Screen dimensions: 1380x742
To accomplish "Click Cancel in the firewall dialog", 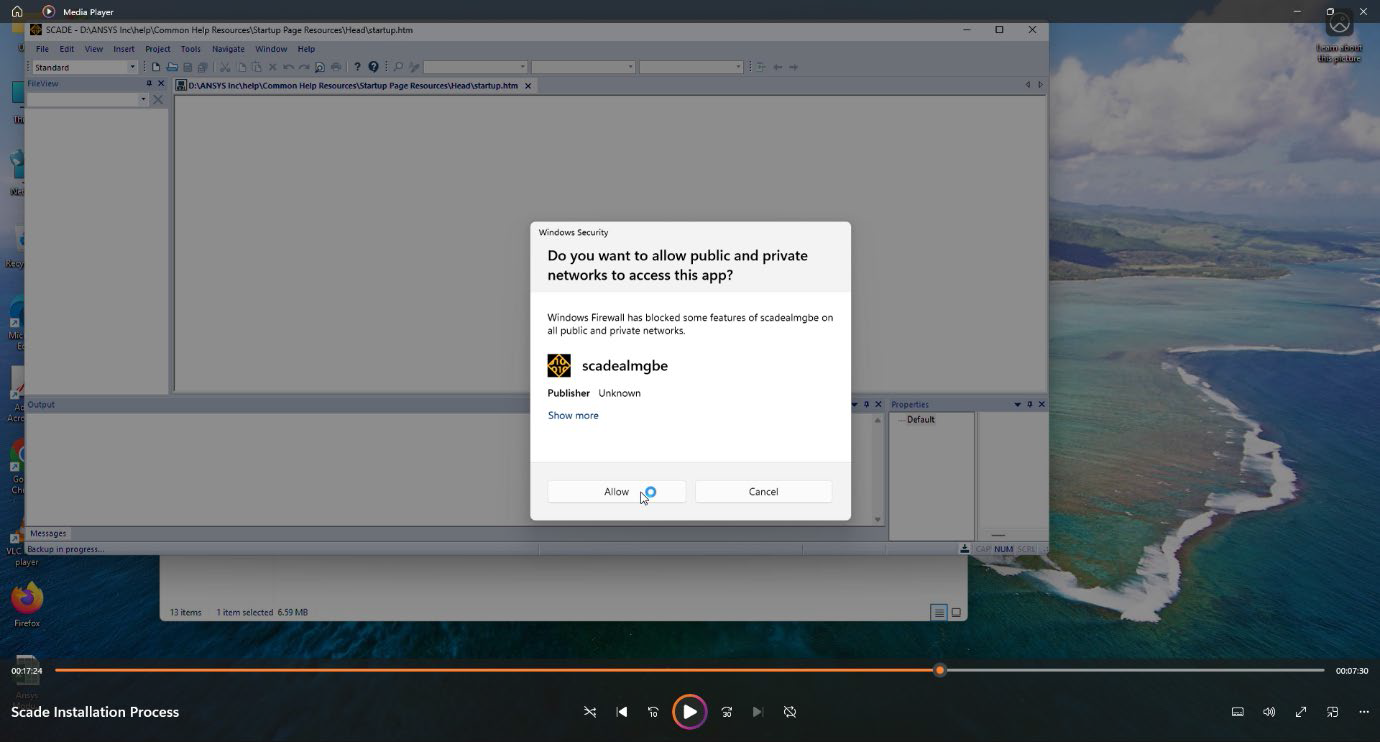I will (763, 491).
